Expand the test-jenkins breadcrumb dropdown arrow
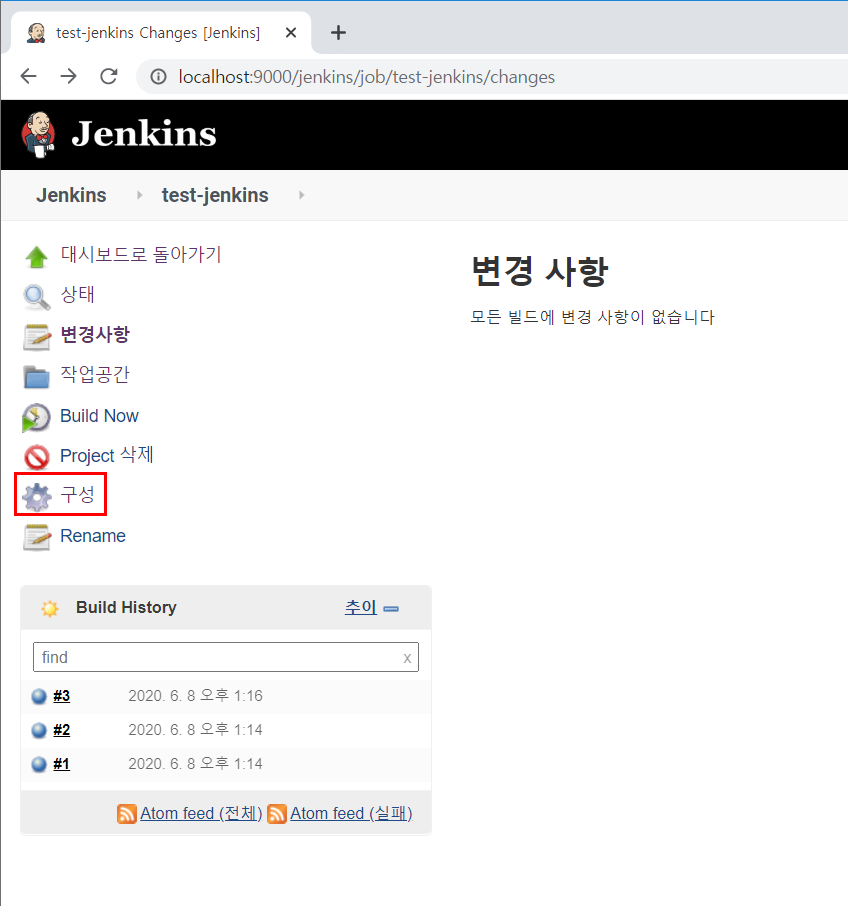 click(302, 195)
